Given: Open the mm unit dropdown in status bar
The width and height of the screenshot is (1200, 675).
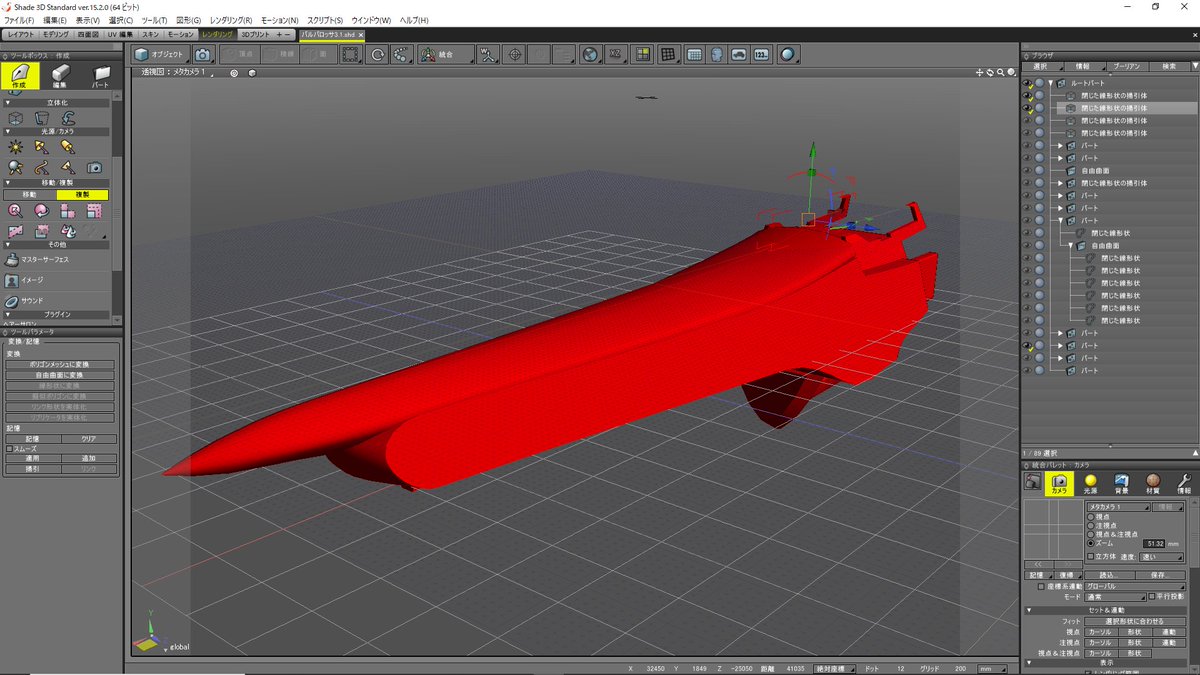Looking at the screenshot, I should coord(991,668).
